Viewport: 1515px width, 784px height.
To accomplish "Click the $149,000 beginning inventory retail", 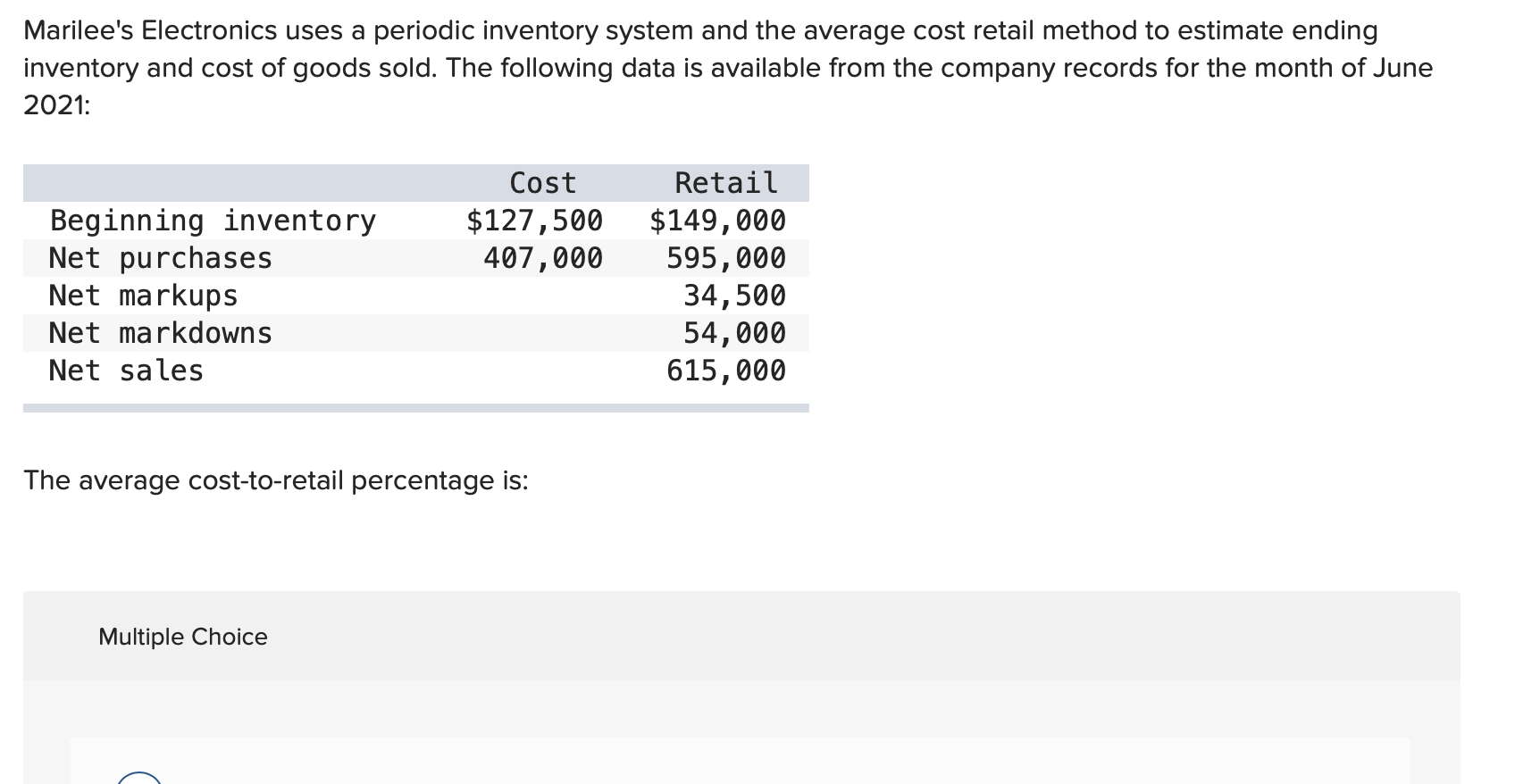I will coord(717,221).
